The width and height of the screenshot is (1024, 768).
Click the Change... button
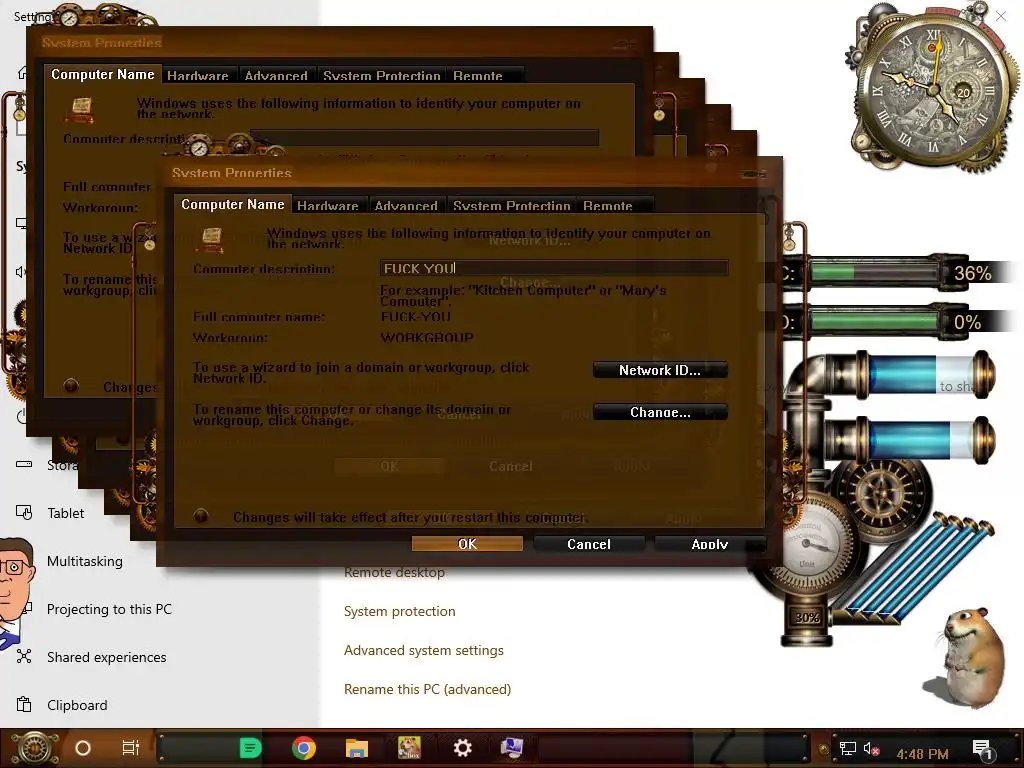click(x=660, y=412)
